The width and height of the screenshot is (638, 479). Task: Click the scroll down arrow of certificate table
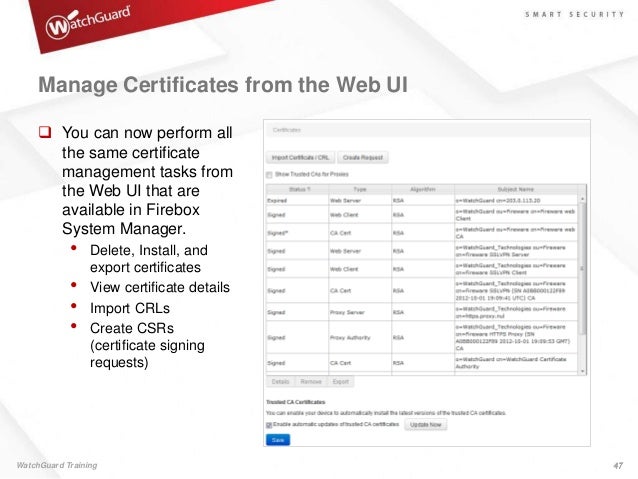pos(582,371)
